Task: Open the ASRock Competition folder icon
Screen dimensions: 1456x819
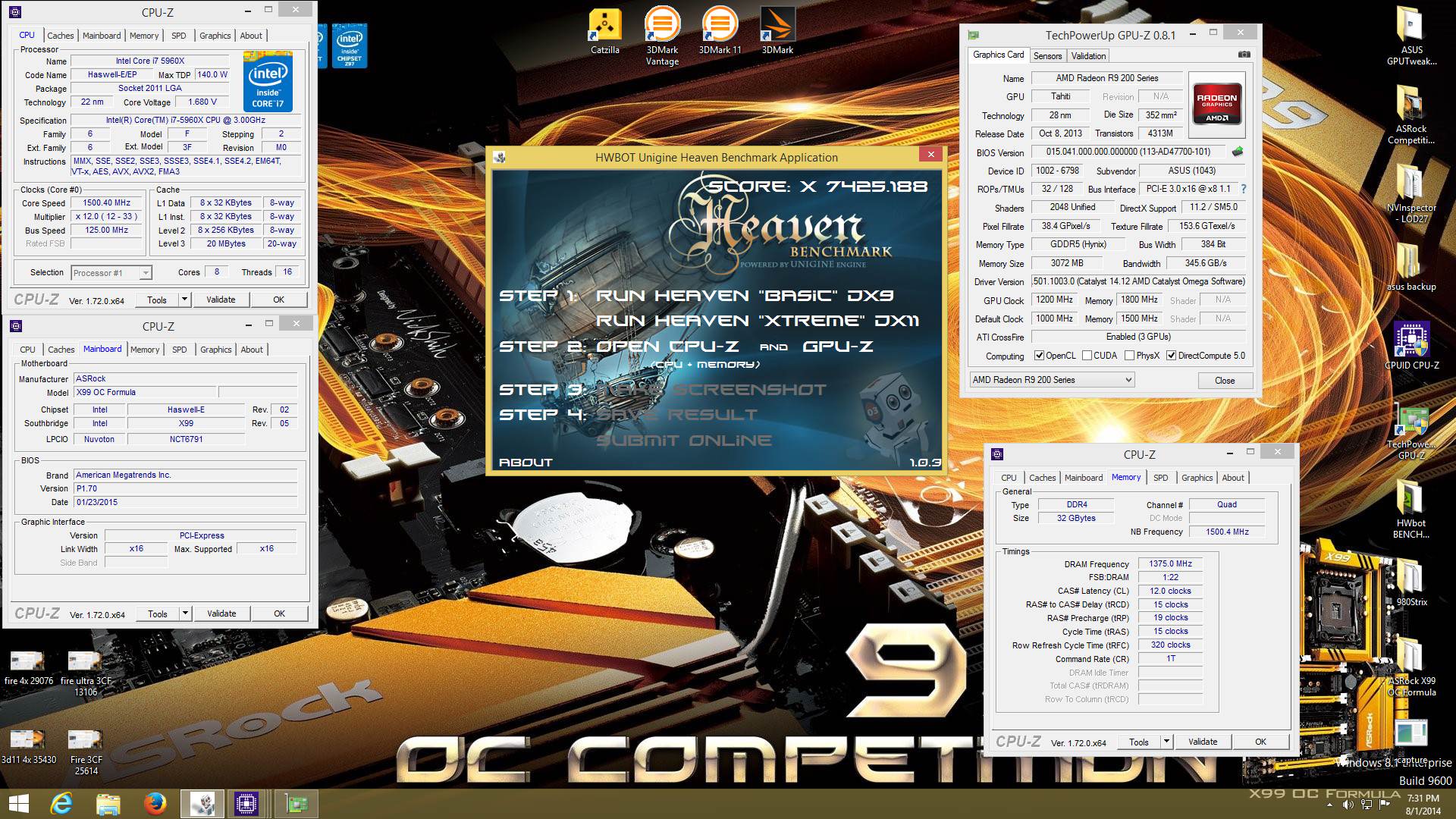Action: tap(1411, 115)
